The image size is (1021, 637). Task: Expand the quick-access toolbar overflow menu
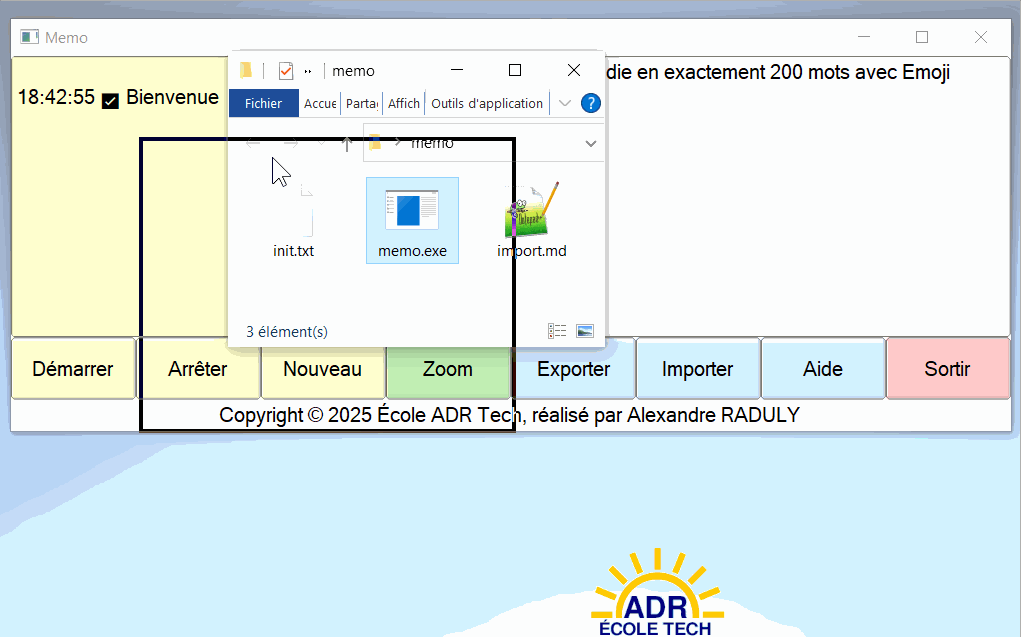tap(308, 70)
